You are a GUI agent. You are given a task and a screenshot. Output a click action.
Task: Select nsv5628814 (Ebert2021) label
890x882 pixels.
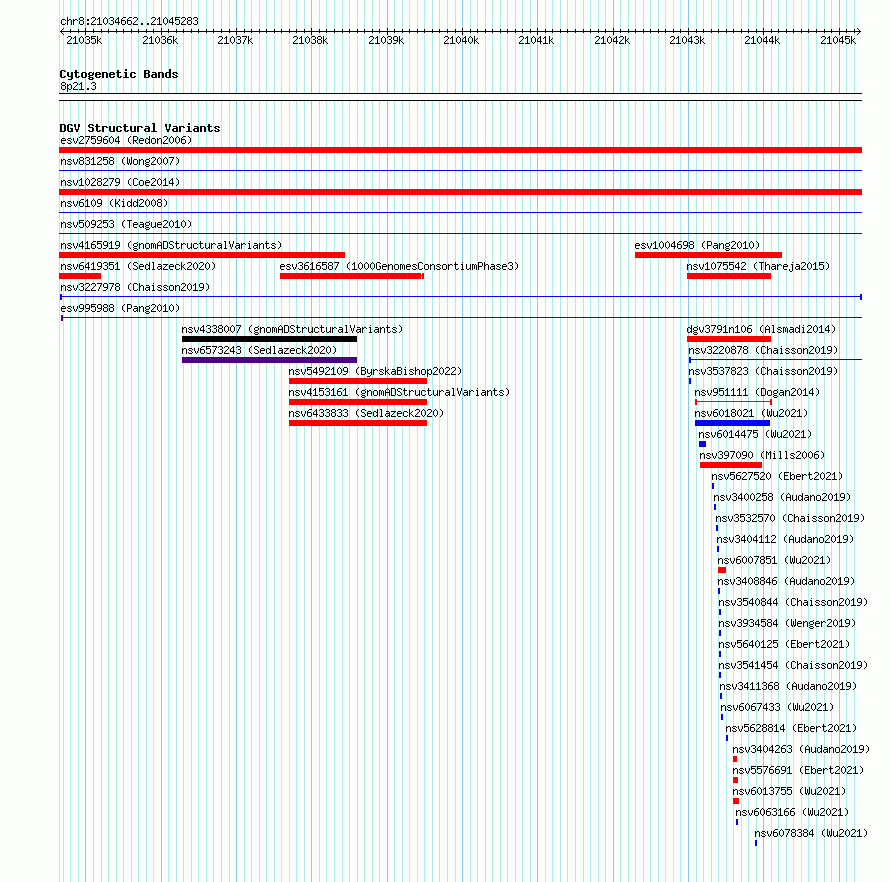click(791, 728)
